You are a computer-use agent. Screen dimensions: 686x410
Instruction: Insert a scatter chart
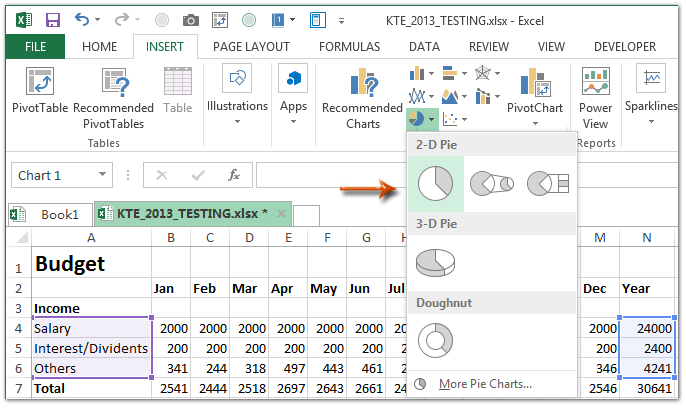point(450,119)
